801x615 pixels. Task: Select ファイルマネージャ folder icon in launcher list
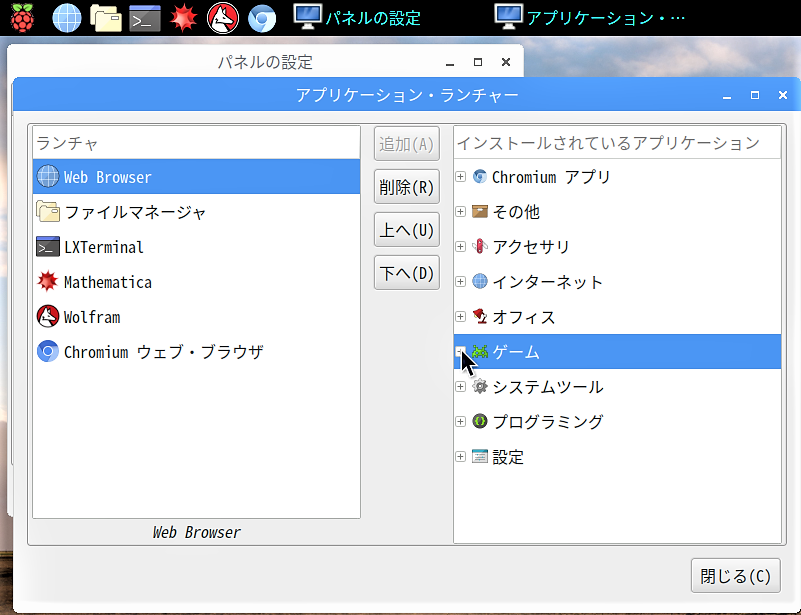pyautogui.click(x=48, y=211)
